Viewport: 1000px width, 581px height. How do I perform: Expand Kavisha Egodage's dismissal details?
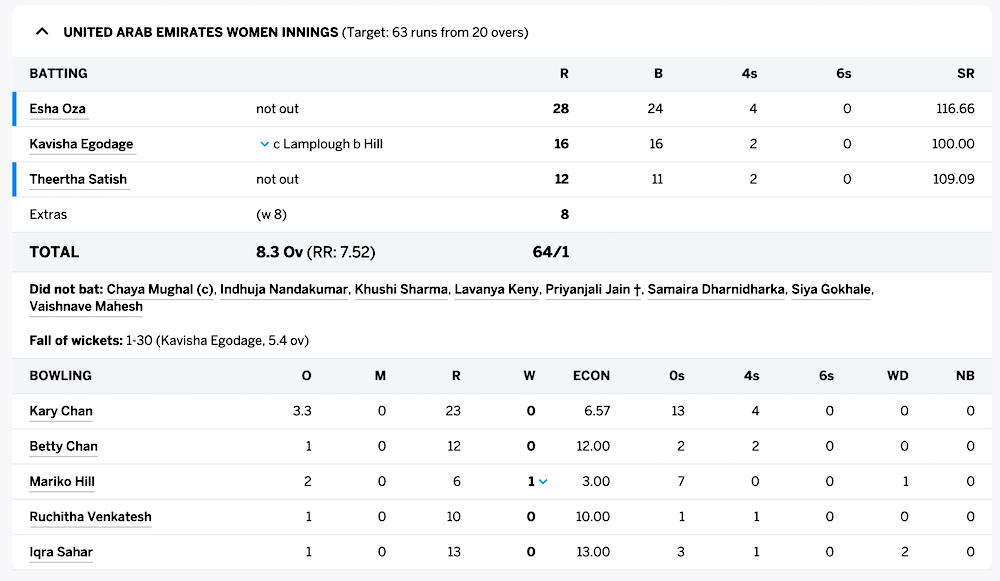coord(262,143)
